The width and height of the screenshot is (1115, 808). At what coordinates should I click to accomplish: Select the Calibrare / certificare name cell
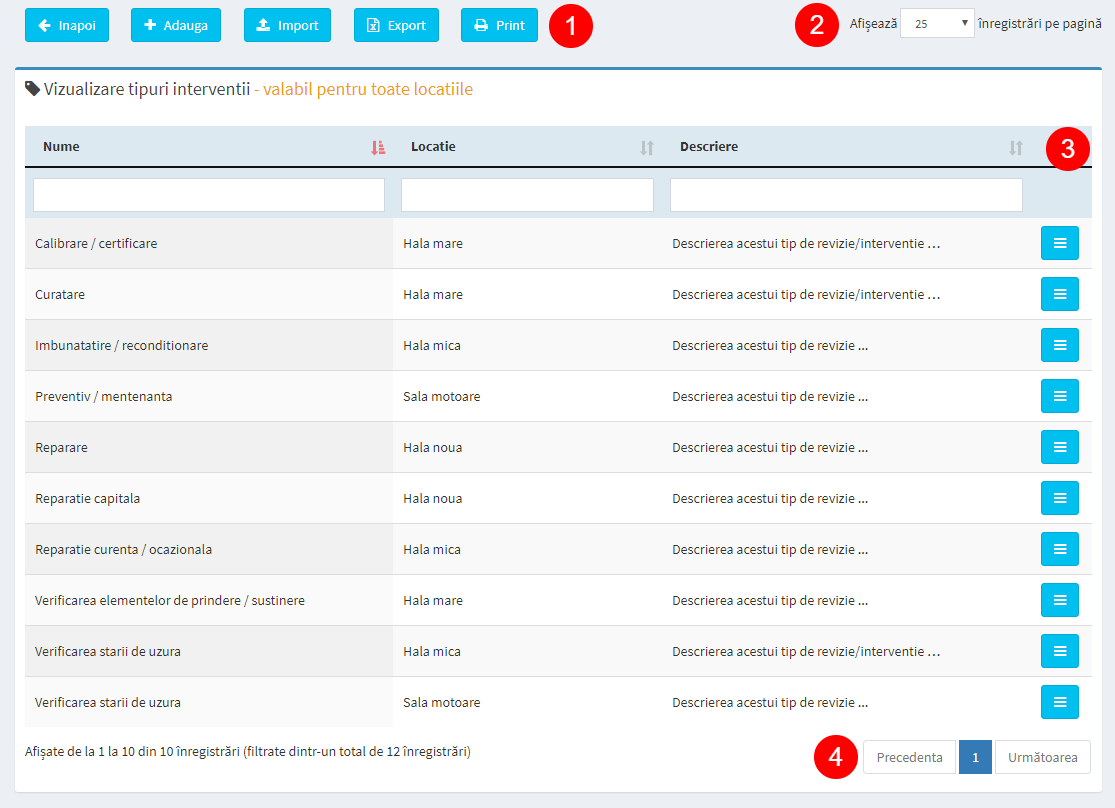pos(209,243)
